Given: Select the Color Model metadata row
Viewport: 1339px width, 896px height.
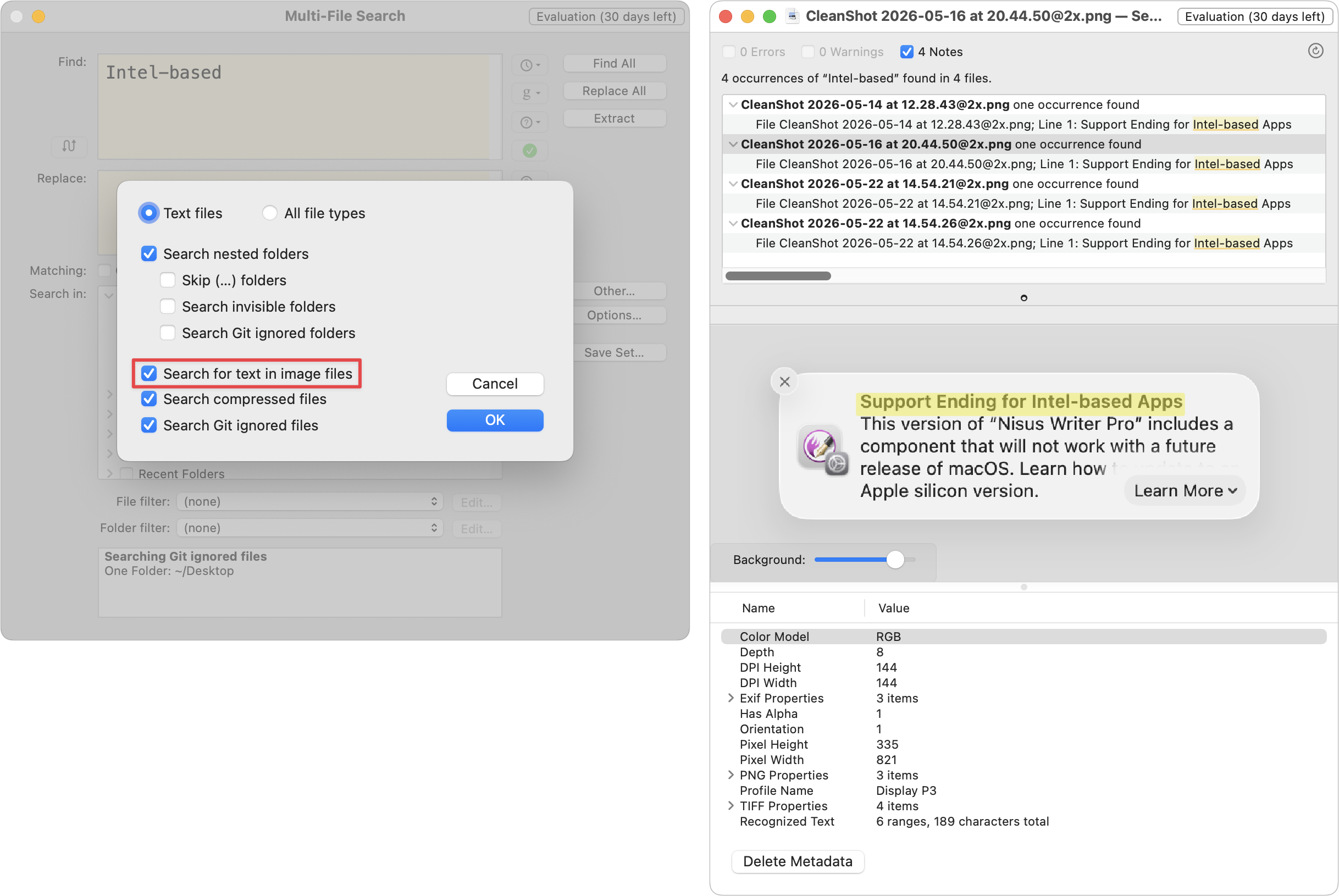Looking at the screenshot, I should [1023, 636].
